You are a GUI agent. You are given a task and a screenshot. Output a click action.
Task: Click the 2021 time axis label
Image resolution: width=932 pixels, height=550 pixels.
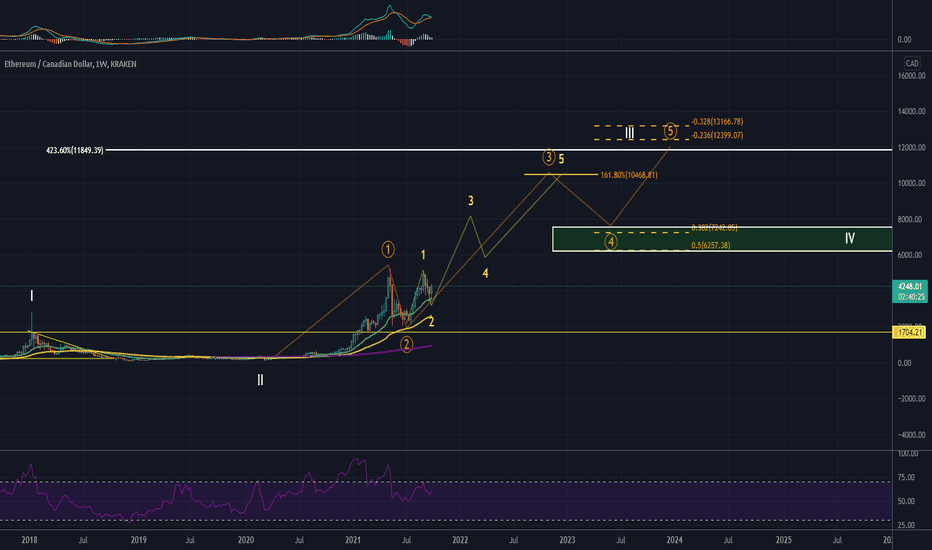pos(353,540)
